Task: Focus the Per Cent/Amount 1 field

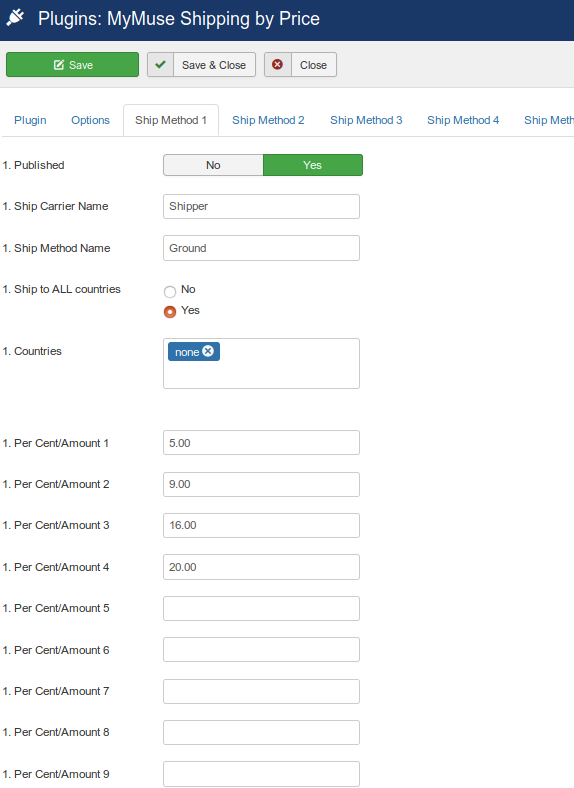Action: coord(261,443)
